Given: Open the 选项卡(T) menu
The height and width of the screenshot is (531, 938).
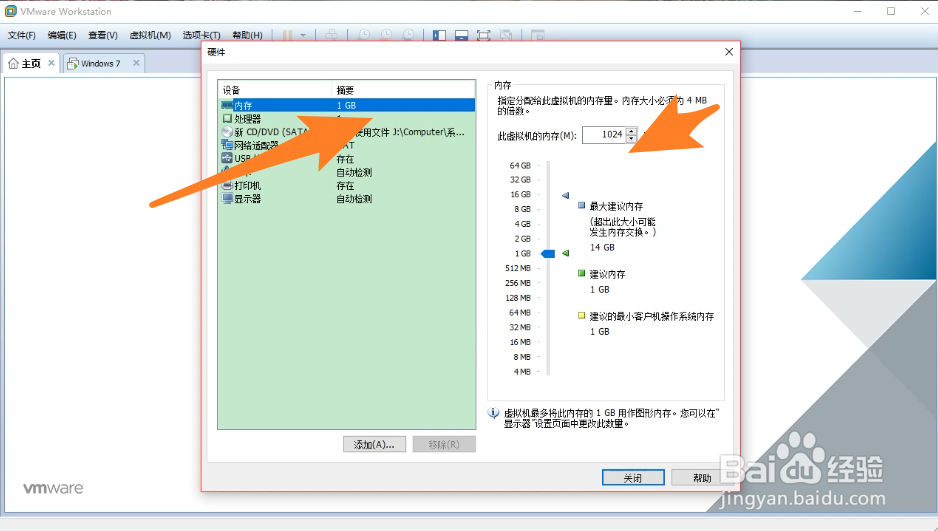Looking at the screenshot, I should (x=202, y=35).
